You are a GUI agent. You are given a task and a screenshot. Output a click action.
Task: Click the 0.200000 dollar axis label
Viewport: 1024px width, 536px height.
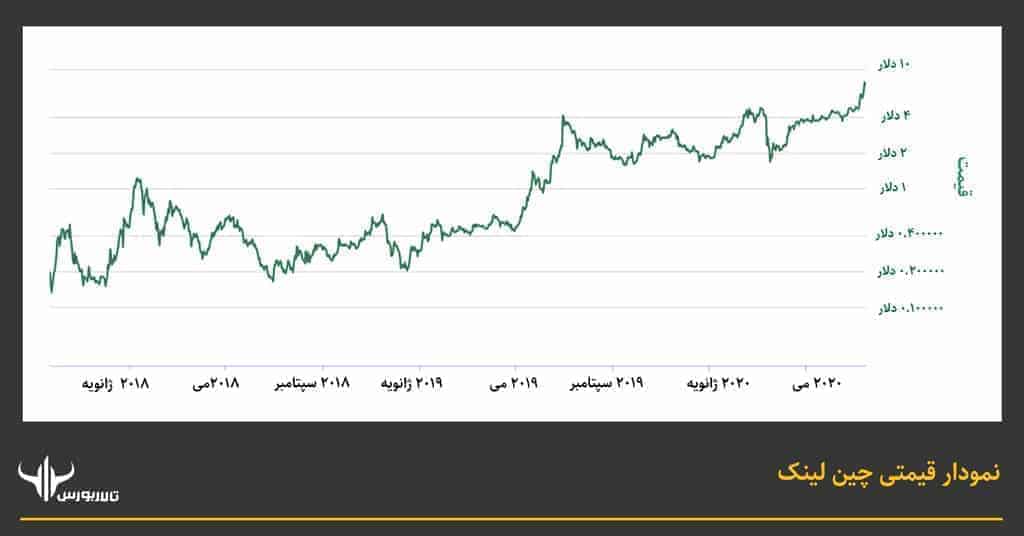(x=910, y=270)
